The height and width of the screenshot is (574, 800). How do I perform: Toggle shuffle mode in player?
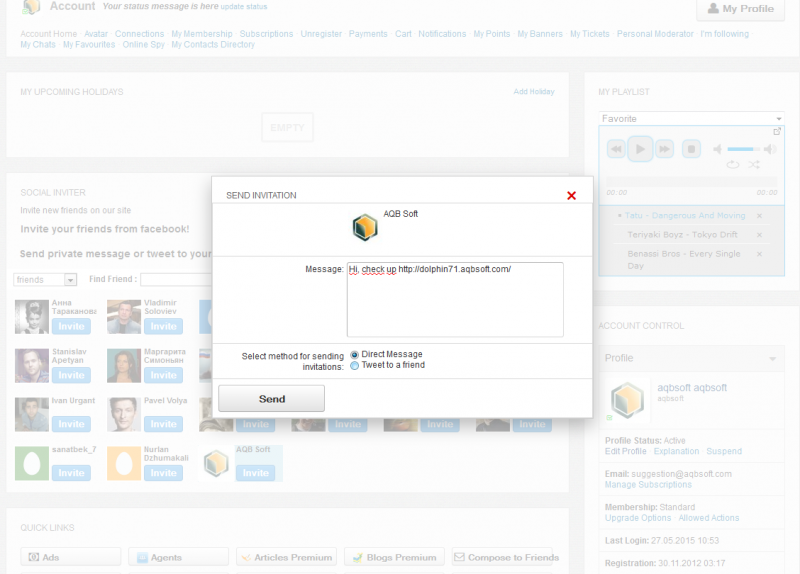tap(754, 164)
